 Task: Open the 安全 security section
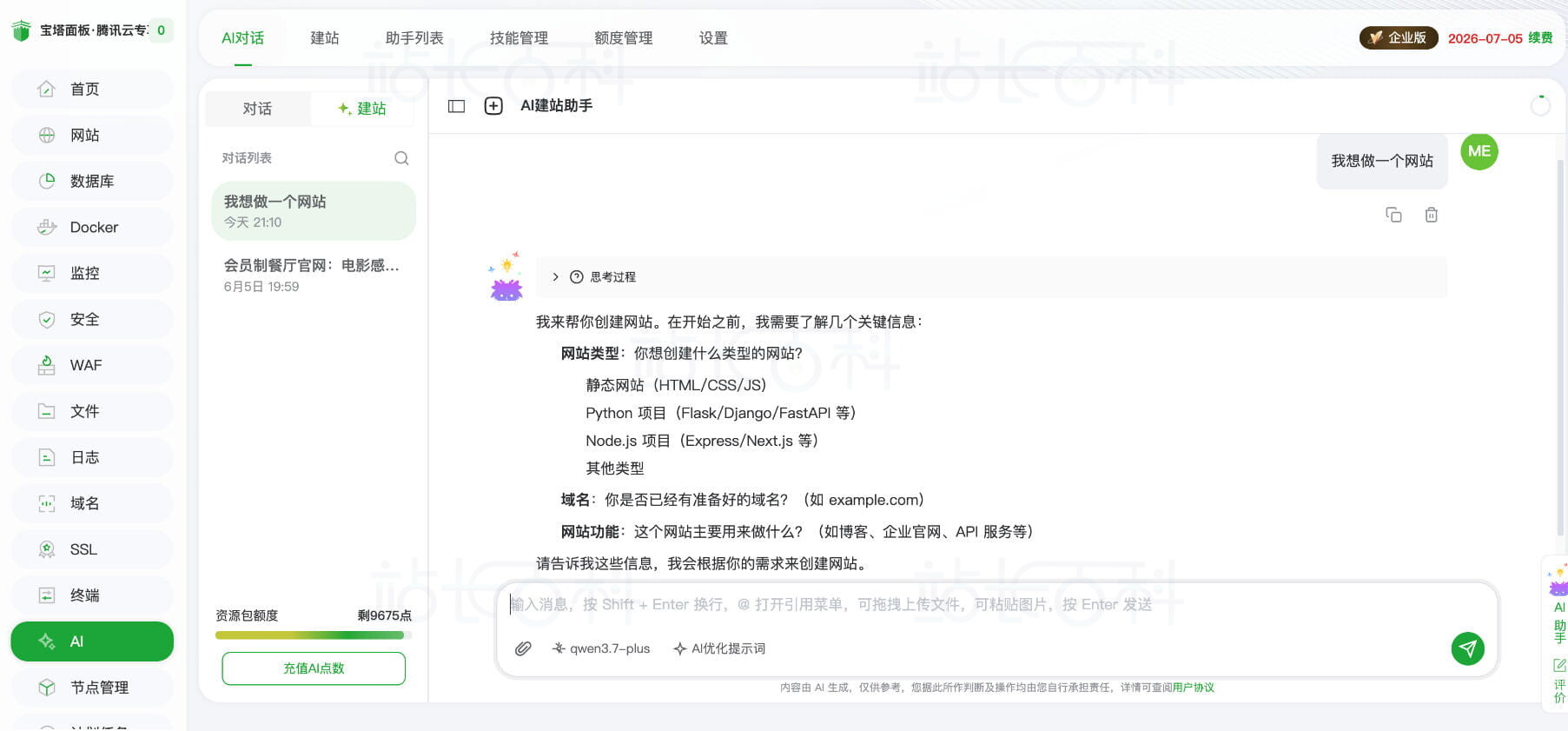(x=91, y=319)
